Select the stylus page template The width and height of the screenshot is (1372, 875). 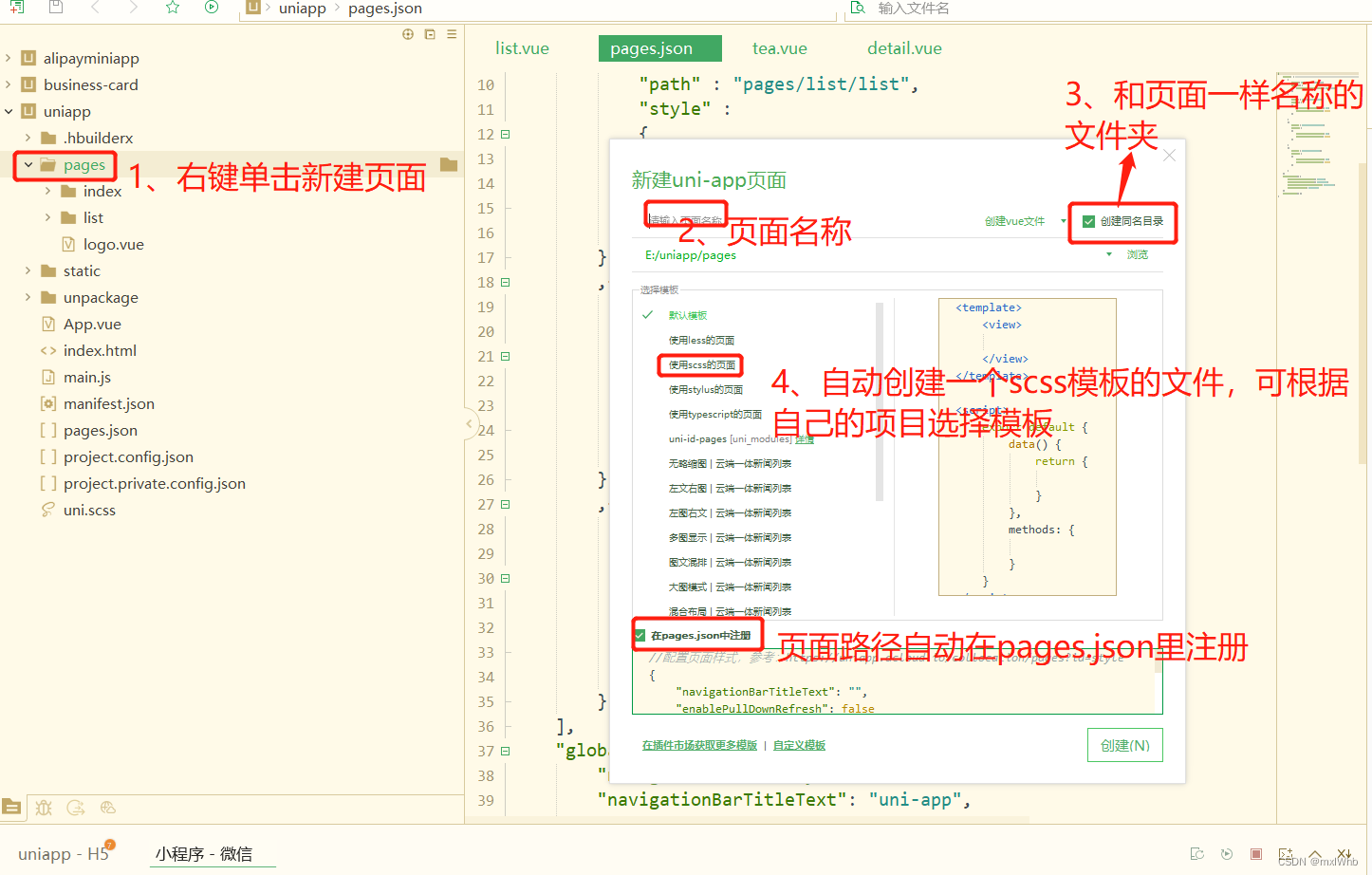coord(706,389)
